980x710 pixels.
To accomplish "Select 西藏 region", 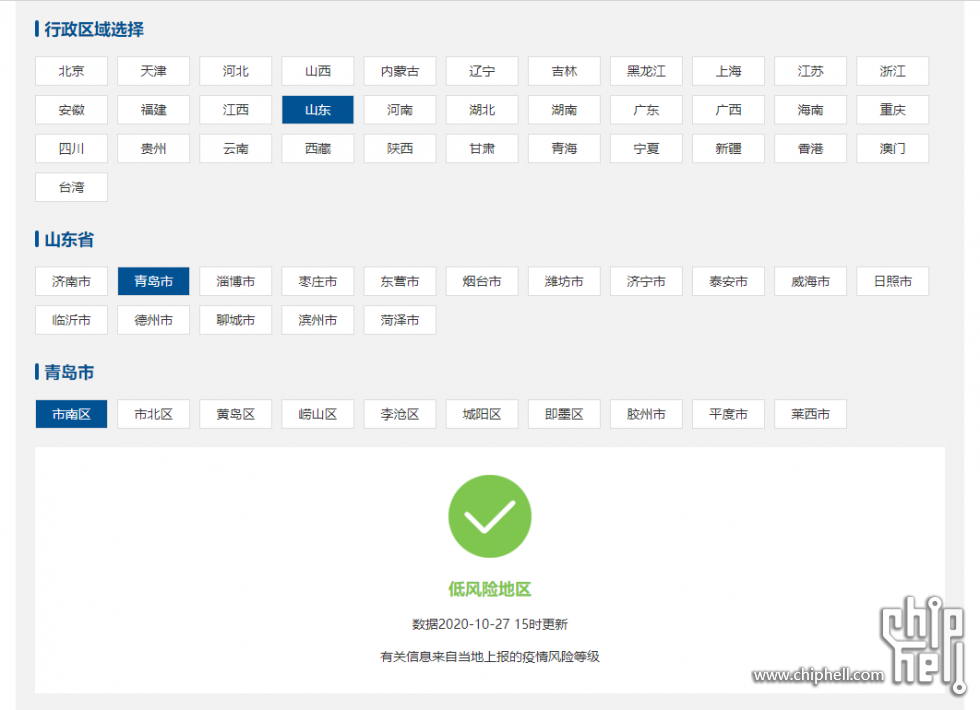I will (318, 149).
